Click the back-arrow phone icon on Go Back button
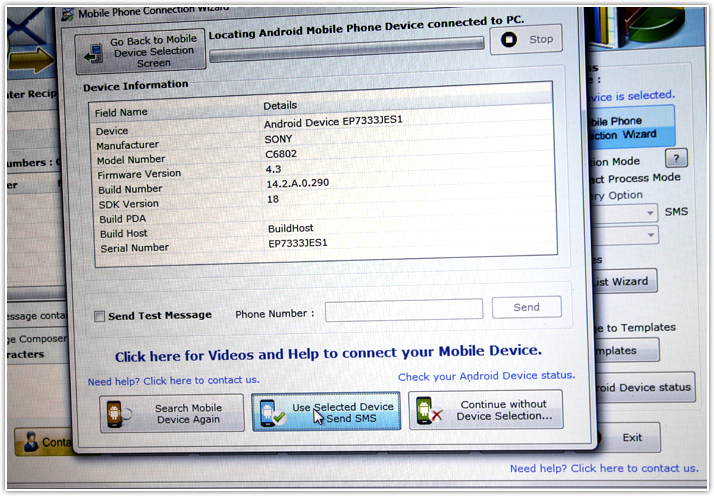The image size is (714, 496). click(93, 54)
